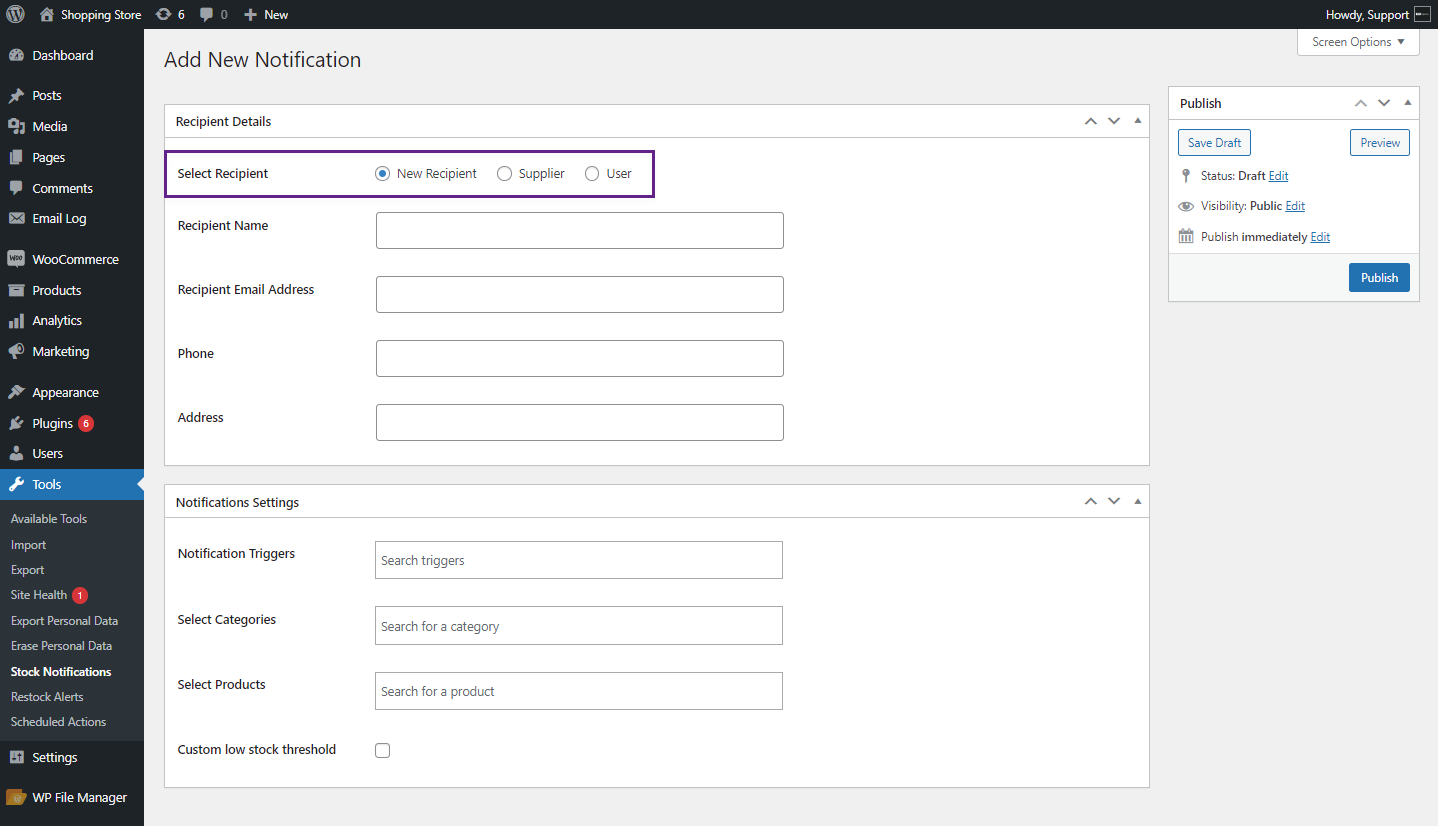Move the Publish box down

(x=1384, y=103)
